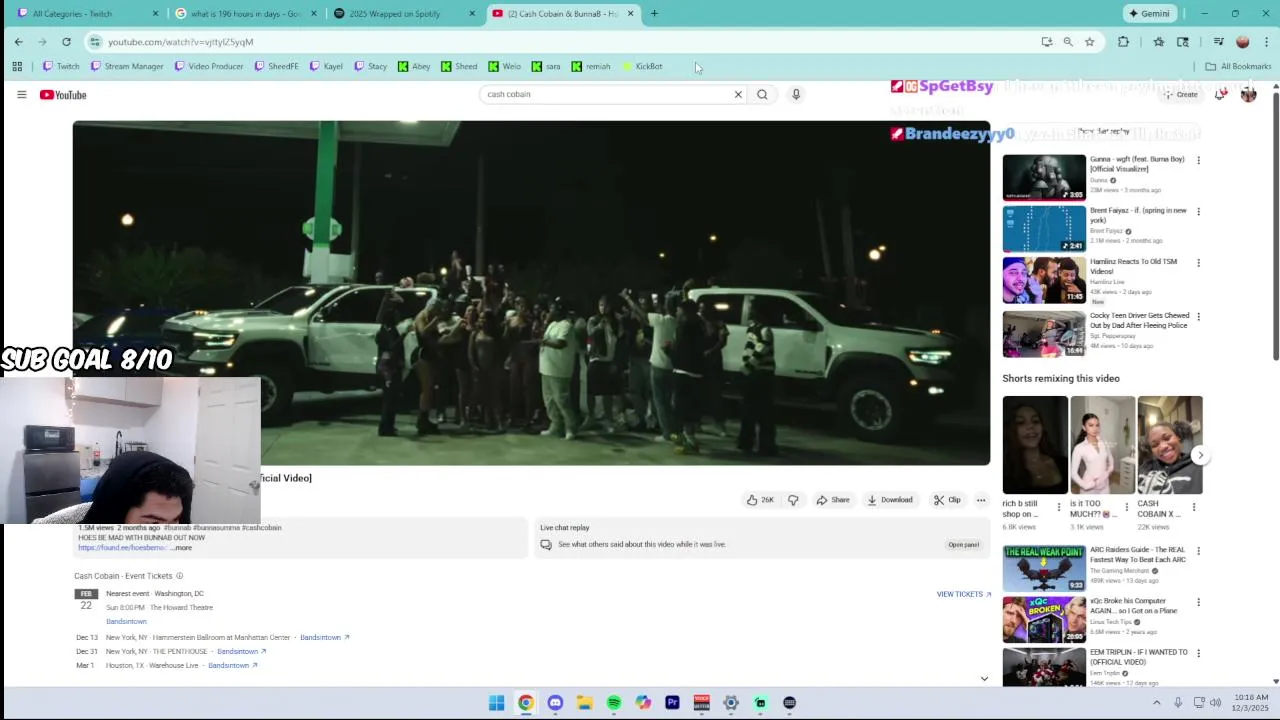This screenshot has width=1280, height=720.
Task: Show Event Tickets info icon
Action: 180,576
